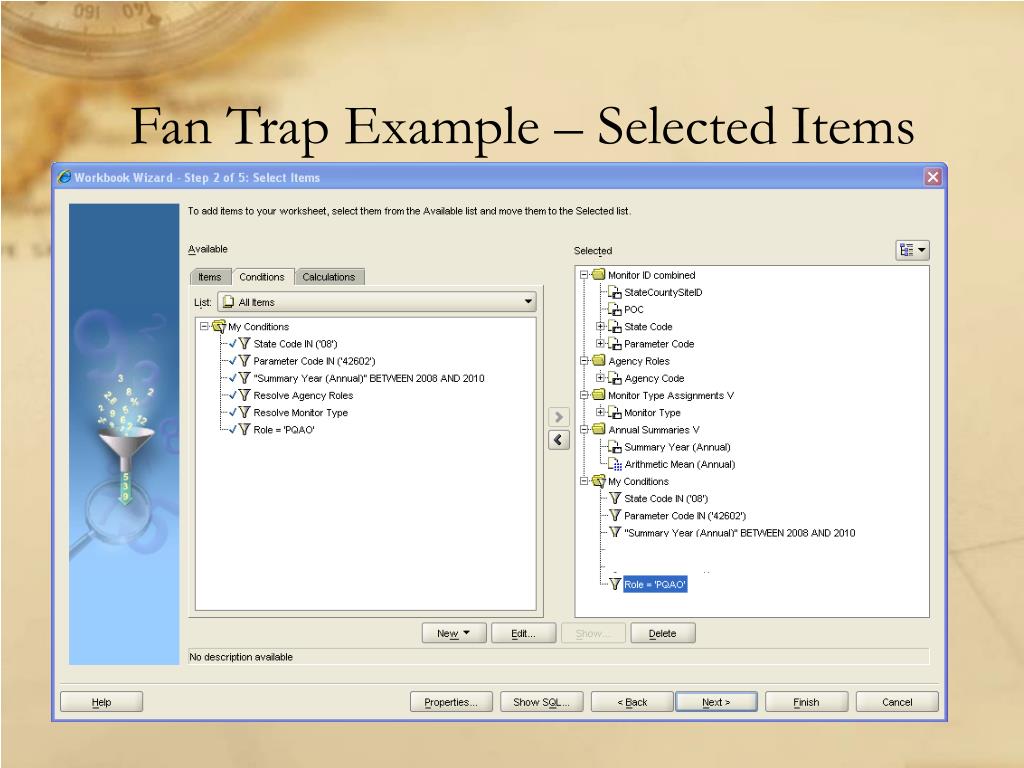
Task: Collapse Monitor Type Assignments V folder
Action: coord(584,395)
